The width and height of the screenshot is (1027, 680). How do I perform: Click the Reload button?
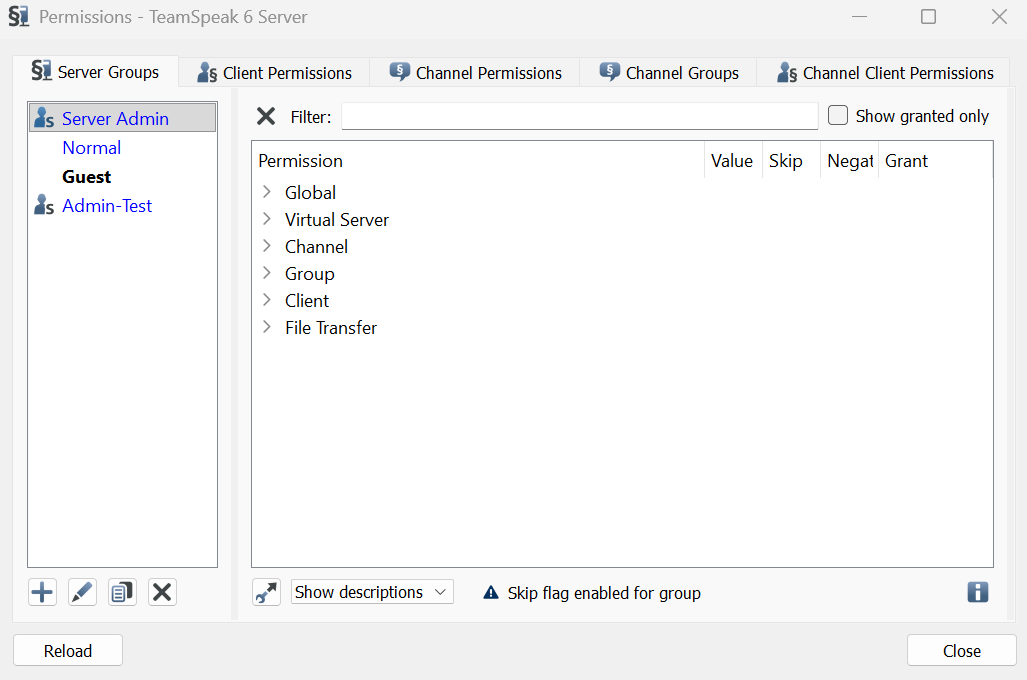[x=68, y=651]
